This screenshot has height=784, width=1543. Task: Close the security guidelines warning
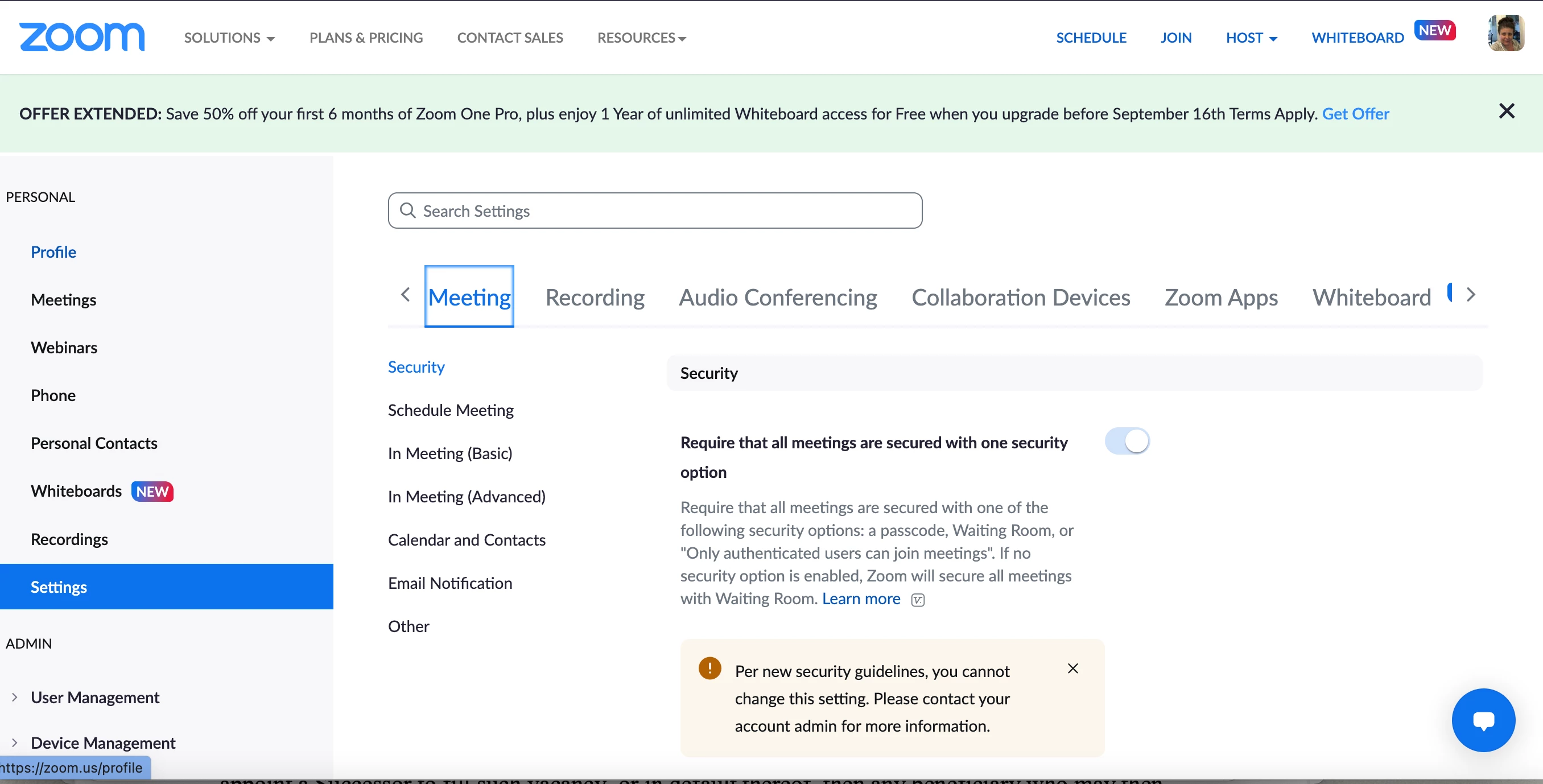(1072, 669)
